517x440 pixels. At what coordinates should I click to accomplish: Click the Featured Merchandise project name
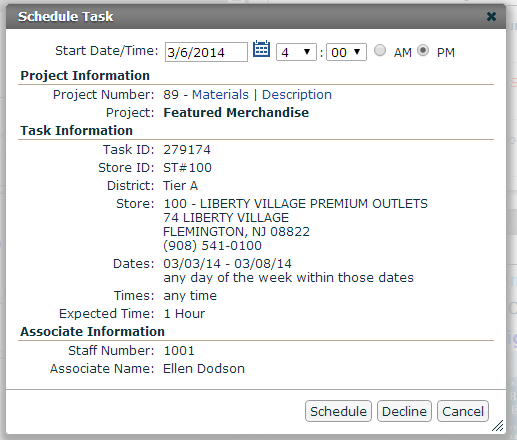[236, 113]
